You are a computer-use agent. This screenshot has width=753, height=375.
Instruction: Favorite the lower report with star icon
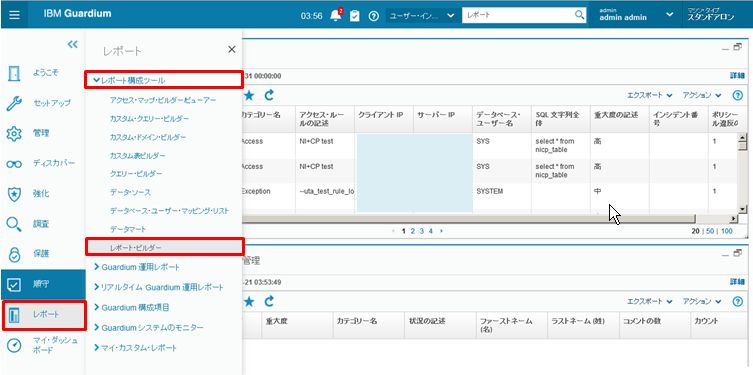point(249,302)
